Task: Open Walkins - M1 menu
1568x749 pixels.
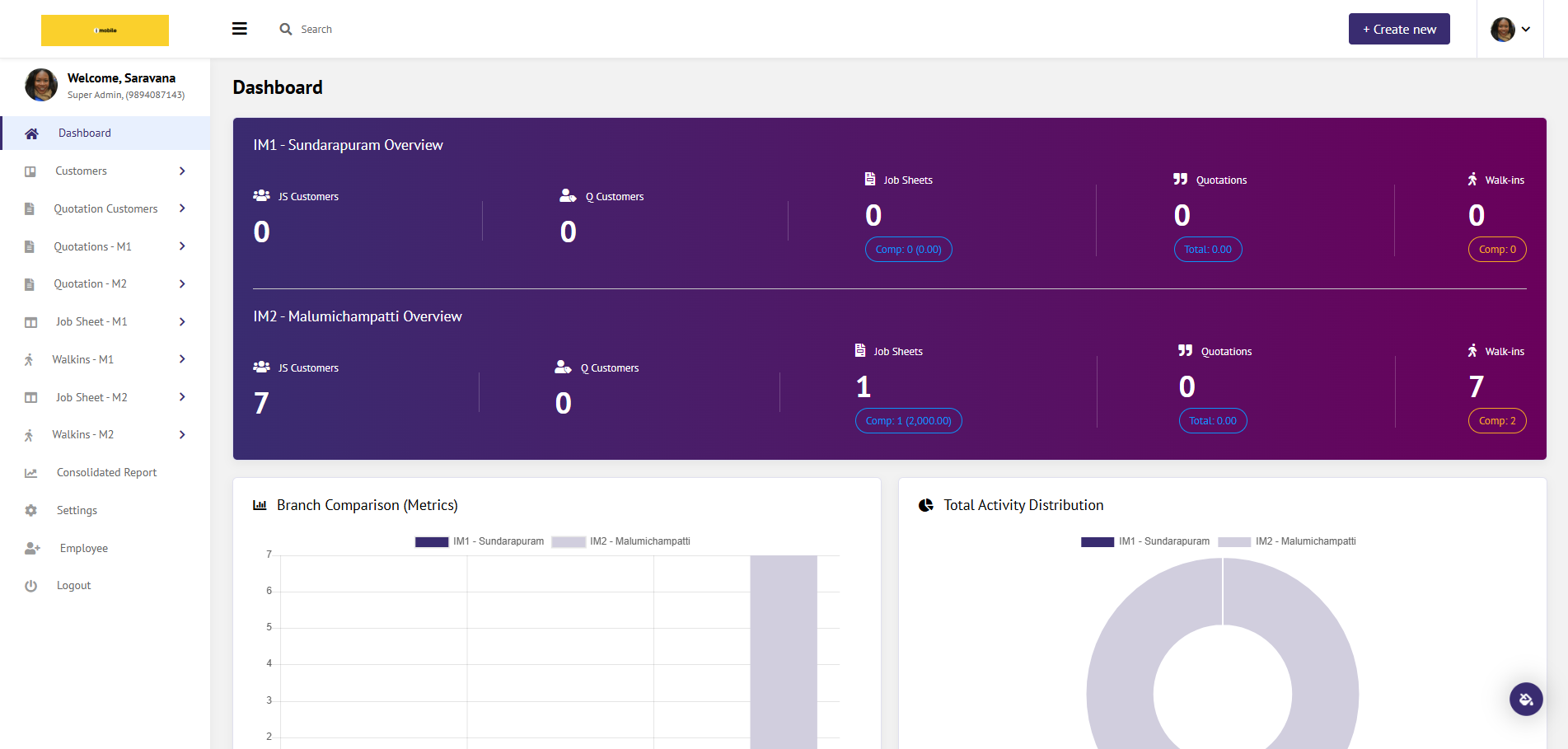Action: click(x=105, y=359)
